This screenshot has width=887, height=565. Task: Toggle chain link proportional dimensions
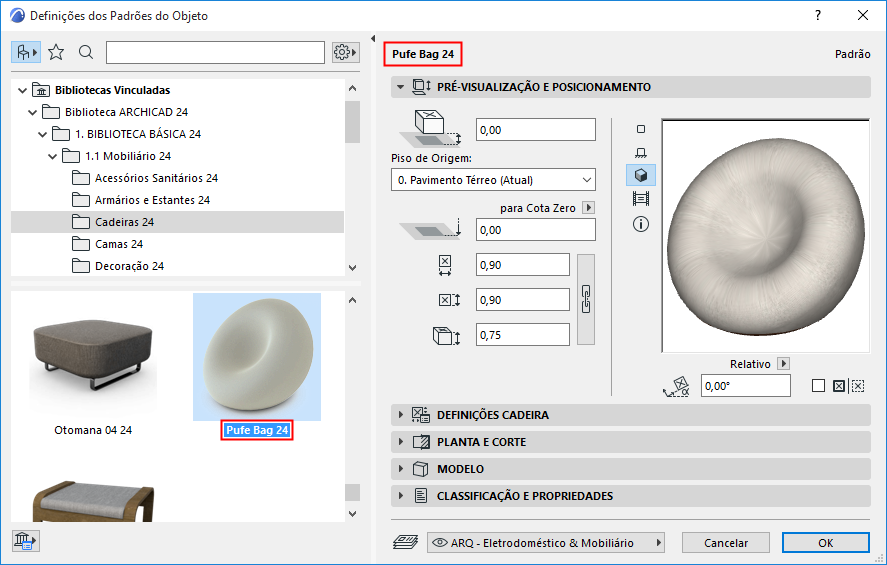pyautogui.click(x=586, y=299)
